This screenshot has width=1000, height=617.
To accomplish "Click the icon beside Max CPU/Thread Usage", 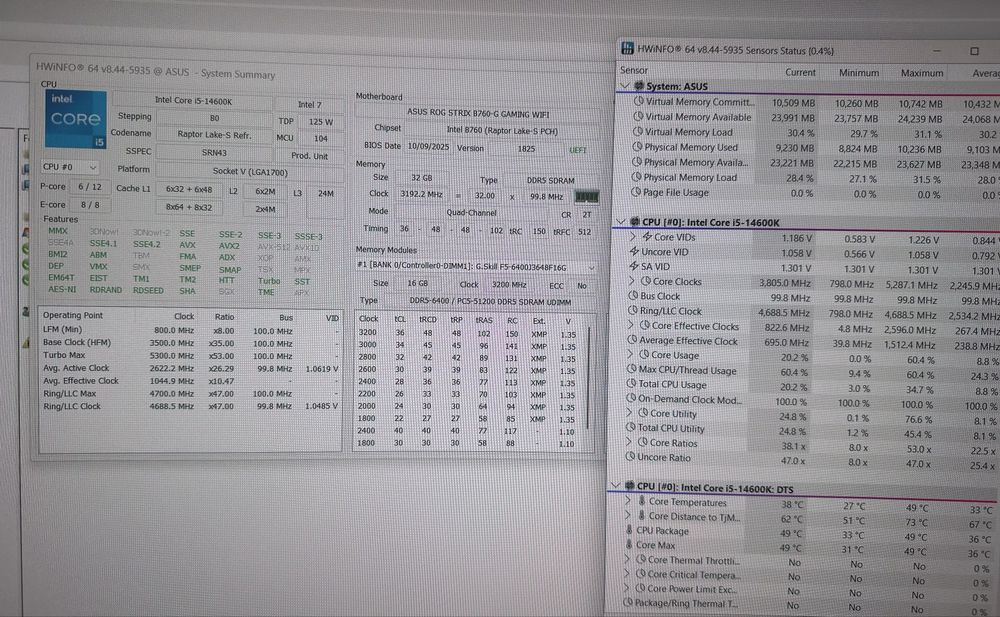I will (631, 369).
